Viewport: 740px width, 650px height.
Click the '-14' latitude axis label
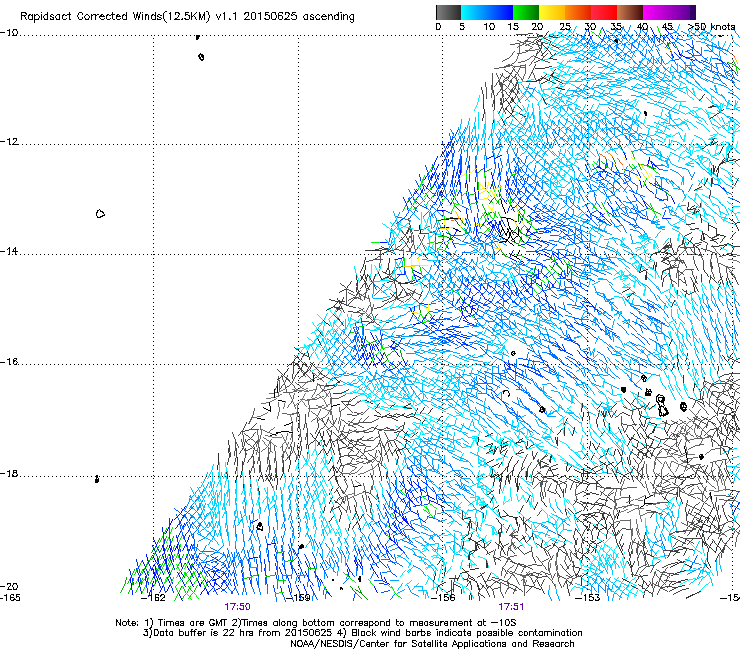9,251
